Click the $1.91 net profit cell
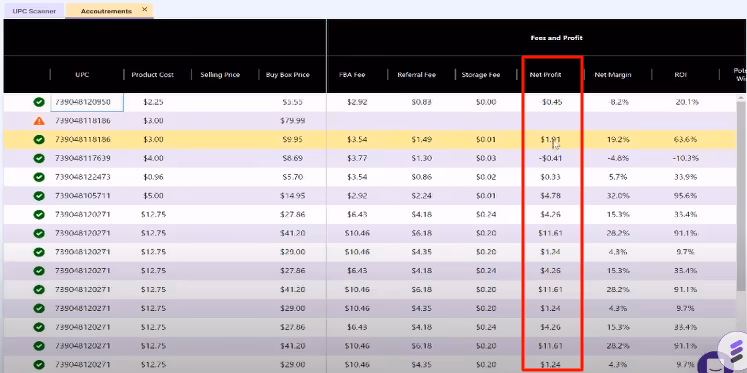The image size is (747, 373). tap(551, 140)
